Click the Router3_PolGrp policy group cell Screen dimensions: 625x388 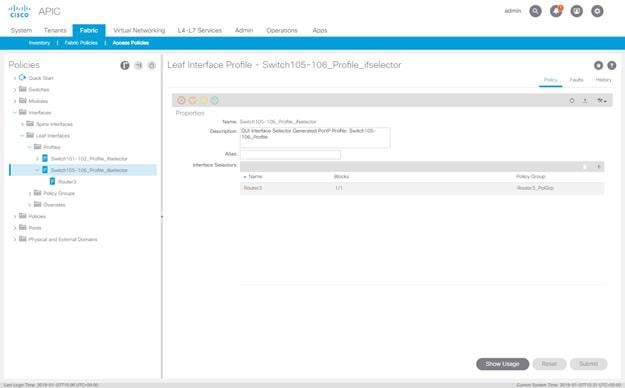[x=535, y=188]
